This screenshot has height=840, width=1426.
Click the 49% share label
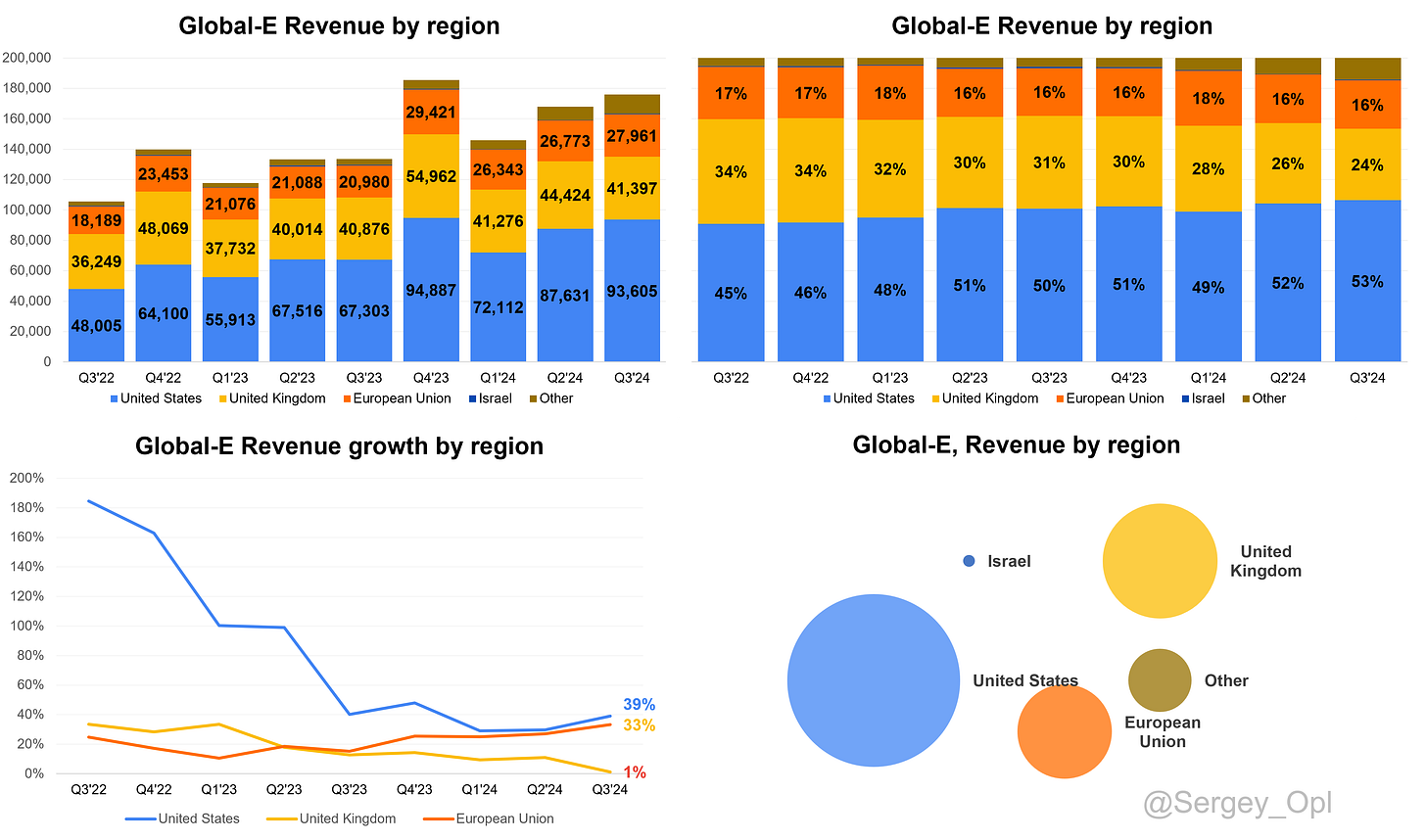(x=1209, y=288)
